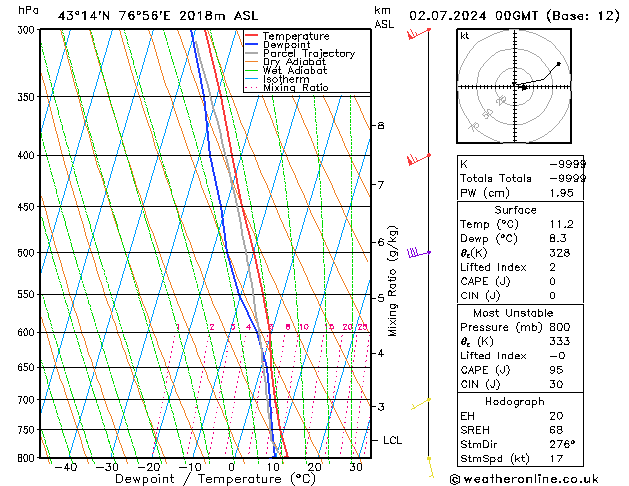Click the 550 pressure level label
The image size is (629, 486).
(28, 295)
